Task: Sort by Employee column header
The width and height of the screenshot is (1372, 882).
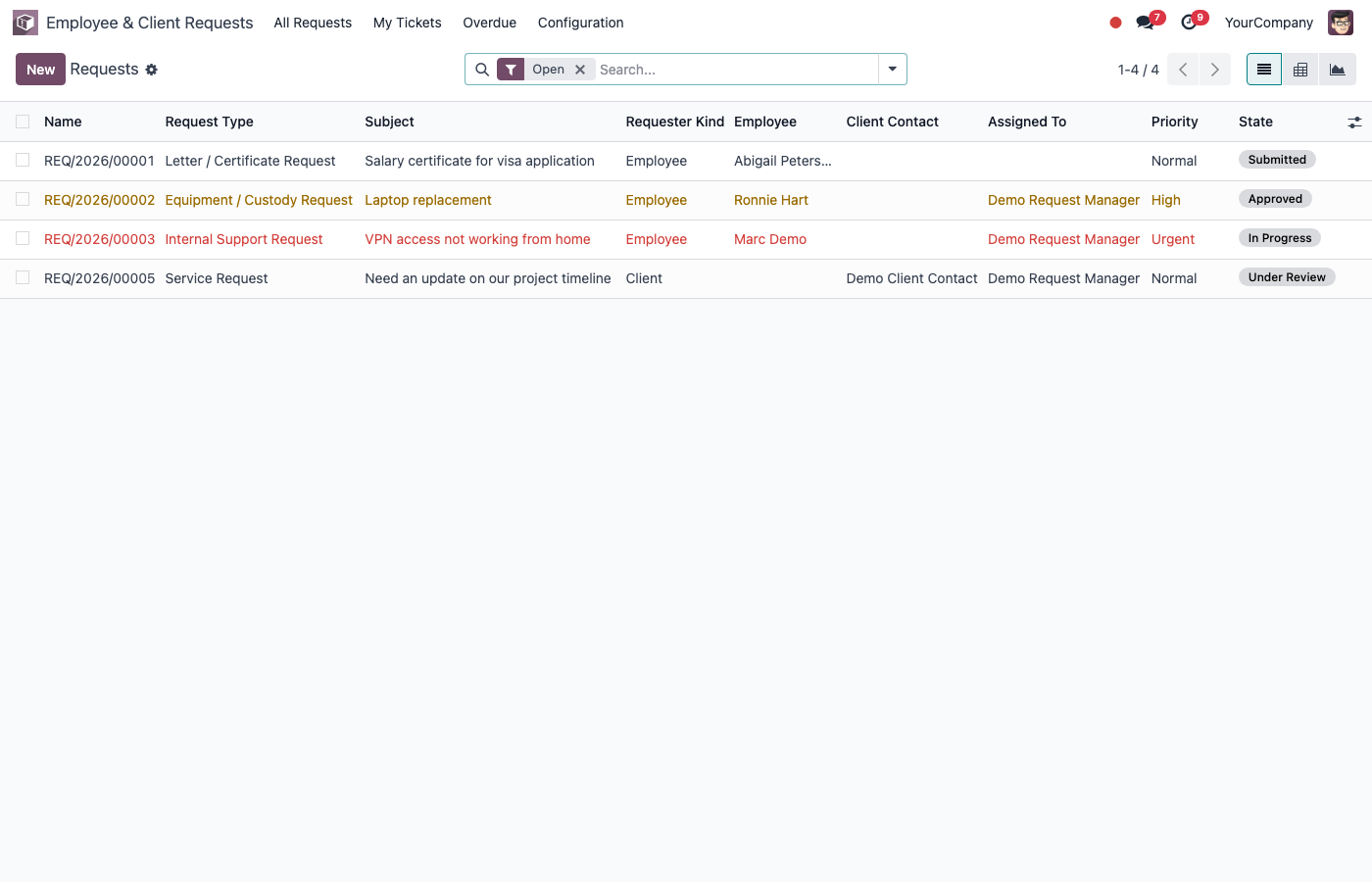Action: (x=764, y=122)
